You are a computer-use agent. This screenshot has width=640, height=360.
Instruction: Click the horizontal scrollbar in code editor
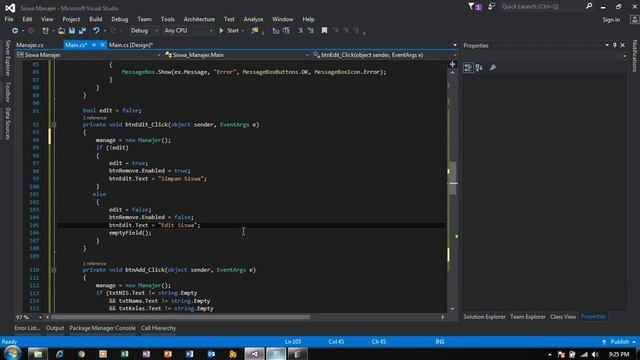coord(180,317)
